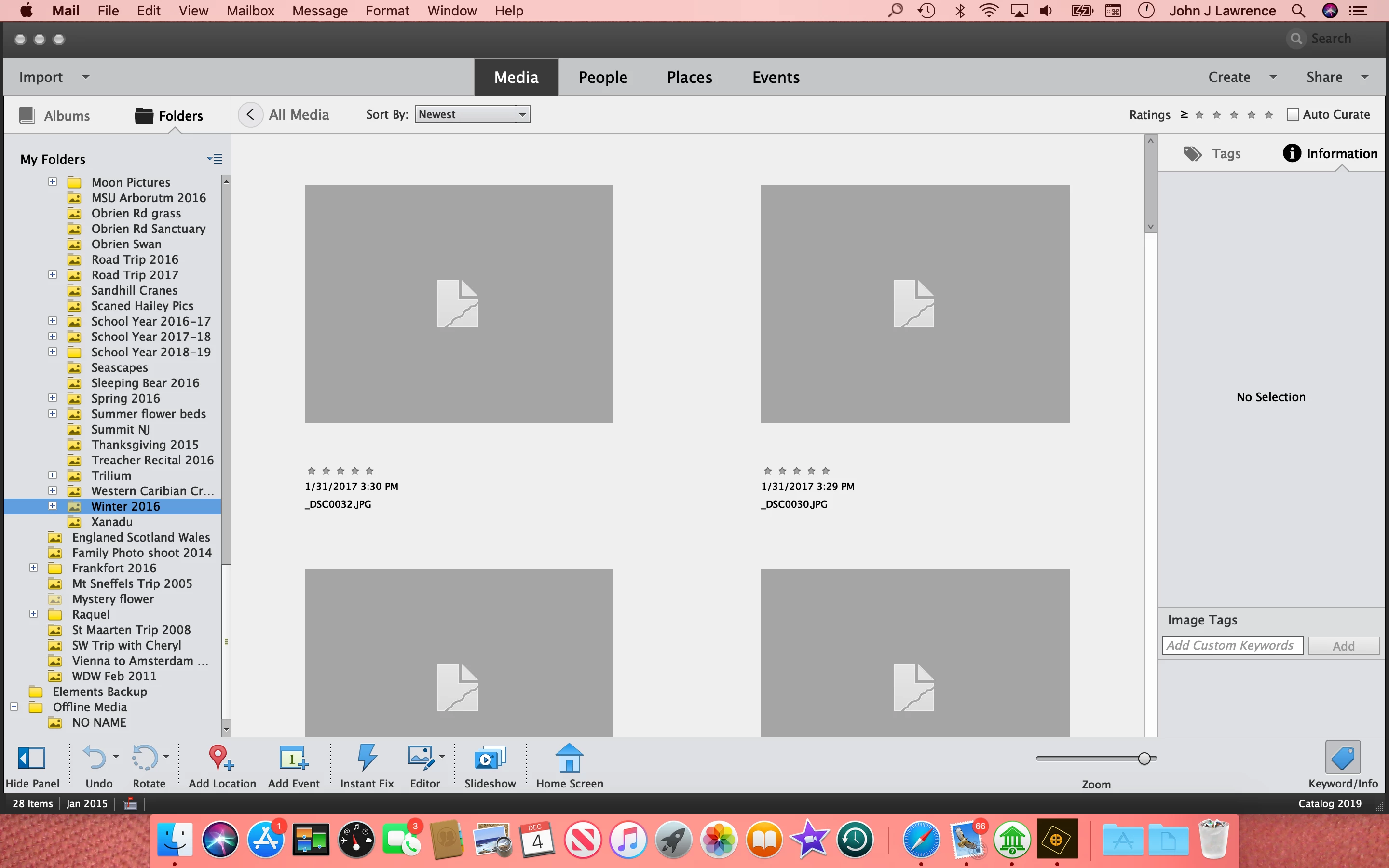The height and width of the screenshot is (868, 1389).
Task: Open the Sort By Newest dropdown
Action: (472, 114)
